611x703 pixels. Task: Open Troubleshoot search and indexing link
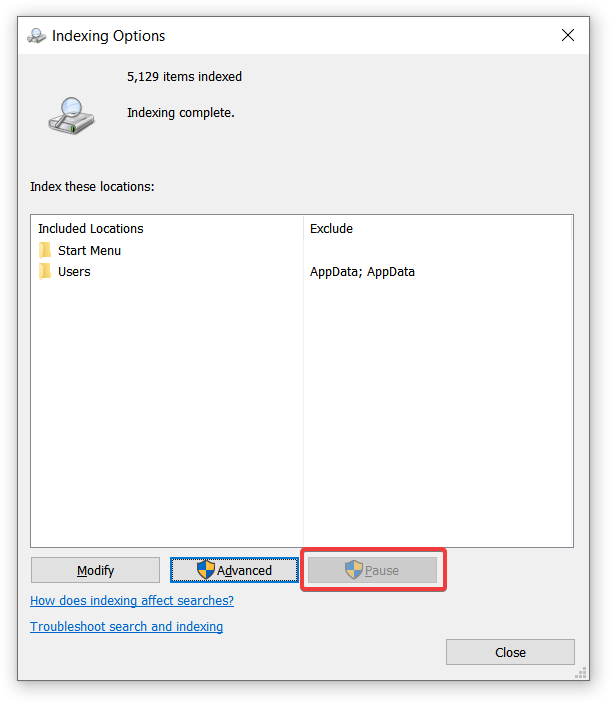tap(126, 627)
